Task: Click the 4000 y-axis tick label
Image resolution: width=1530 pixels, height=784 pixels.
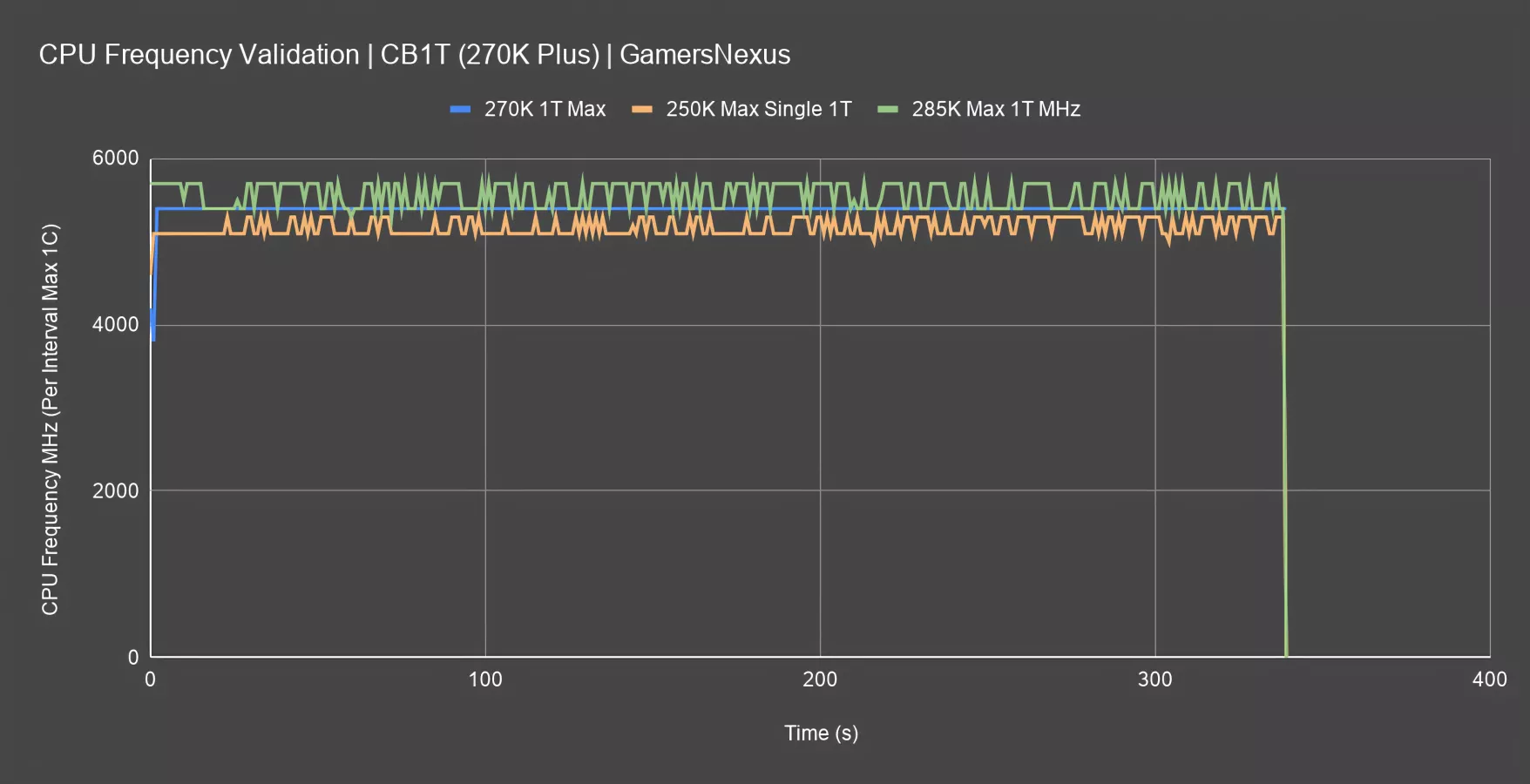Action: click(x=116, y=325)
